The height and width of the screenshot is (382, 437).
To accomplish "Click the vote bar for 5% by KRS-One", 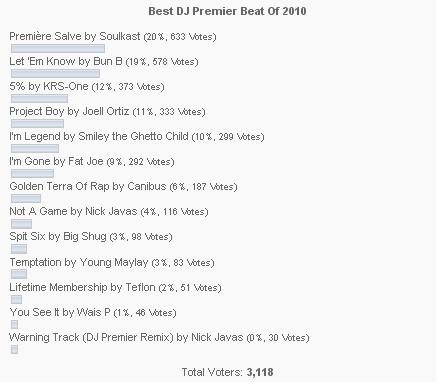I will coord(39,99).
